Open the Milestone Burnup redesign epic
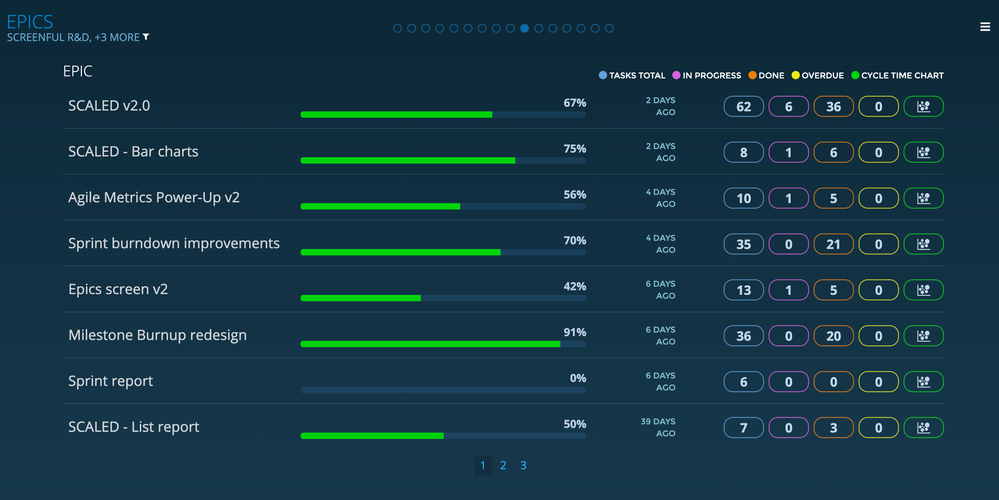 point(157,335)
